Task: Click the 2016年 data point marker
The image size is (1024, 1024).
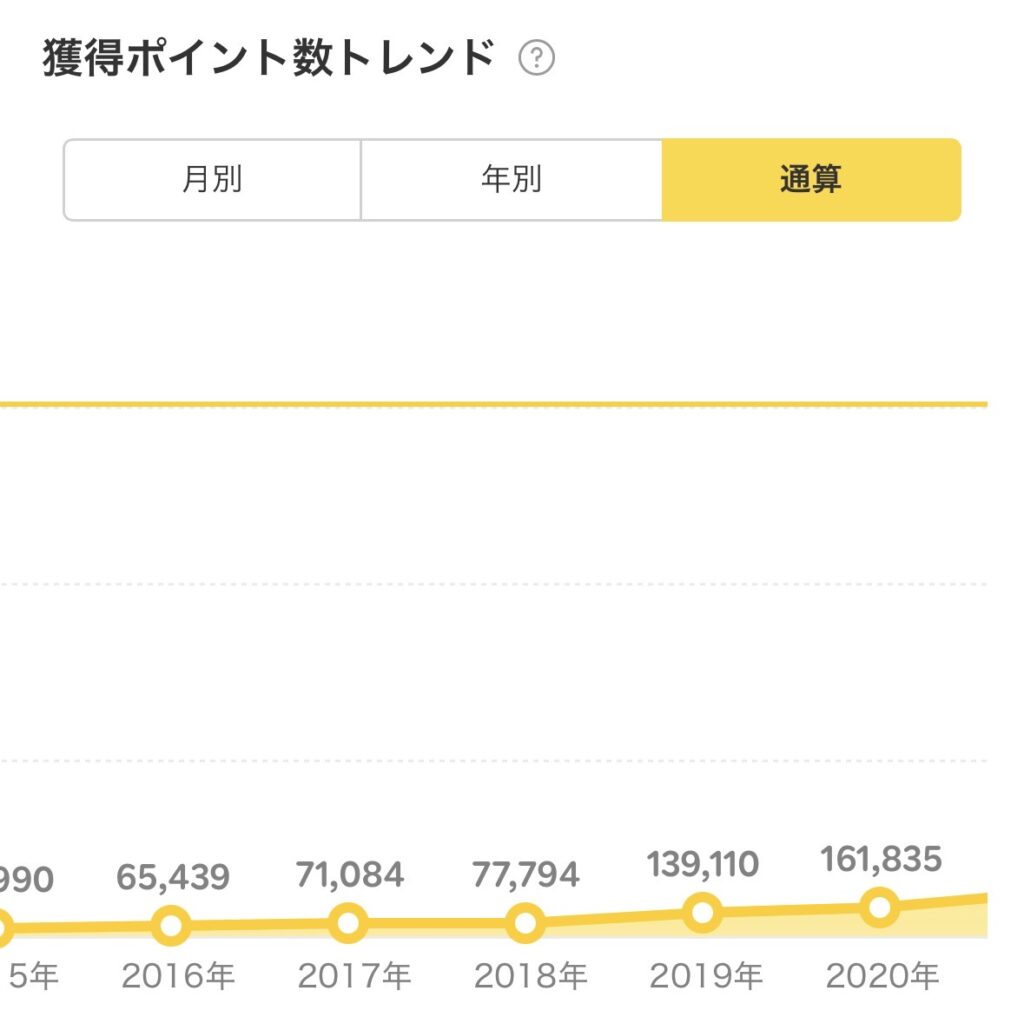Action: pos(172,925)
